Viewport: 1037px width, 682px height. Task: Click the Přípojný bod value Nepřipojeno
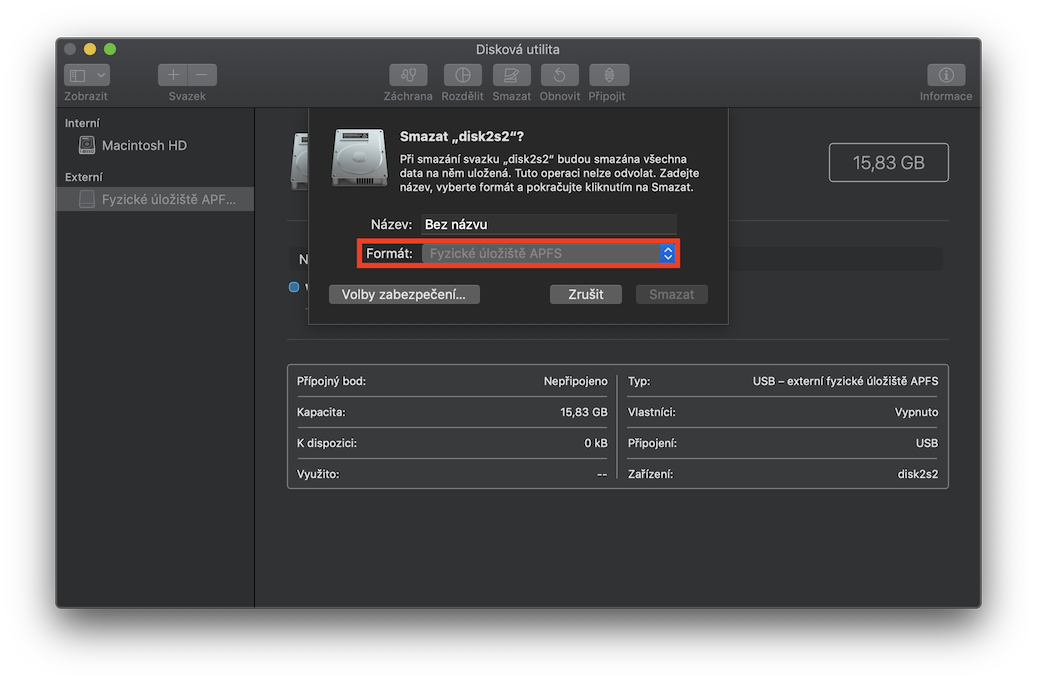click(575, 381)
